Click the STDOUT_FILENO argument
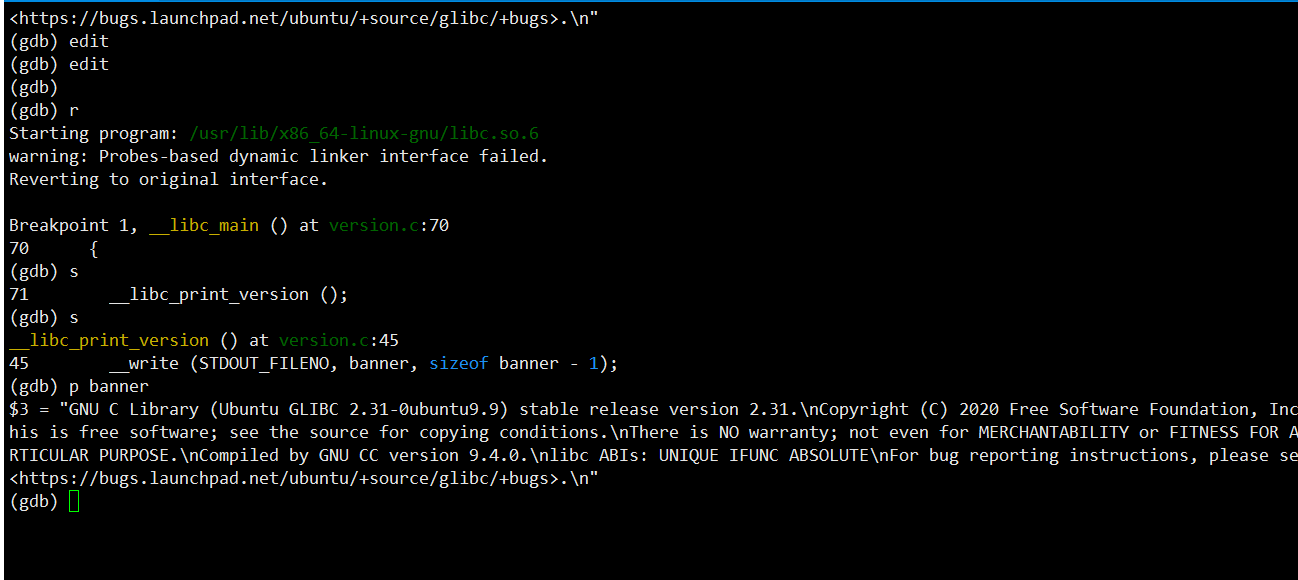The width and height of the screenshot is (1298, 580). pos(264,363)
